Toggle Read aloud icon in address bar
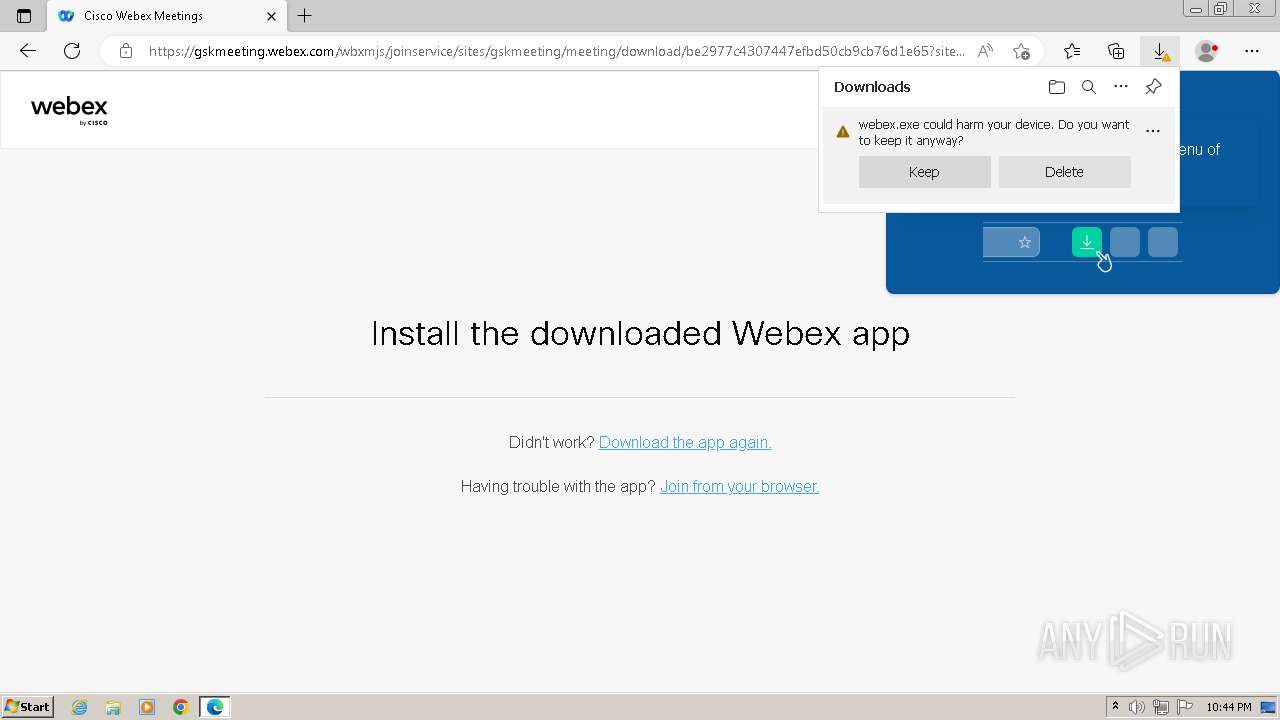 (986, 51)
